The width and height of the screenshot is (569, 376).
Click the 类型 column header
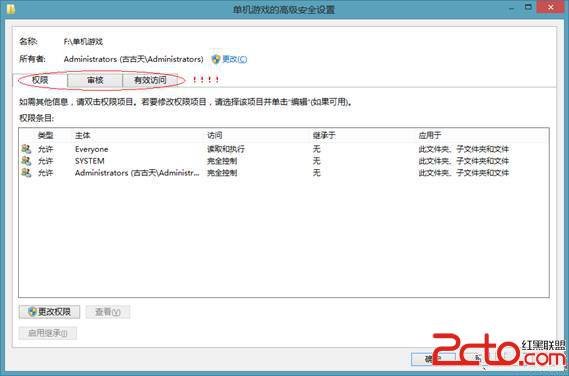45,135
